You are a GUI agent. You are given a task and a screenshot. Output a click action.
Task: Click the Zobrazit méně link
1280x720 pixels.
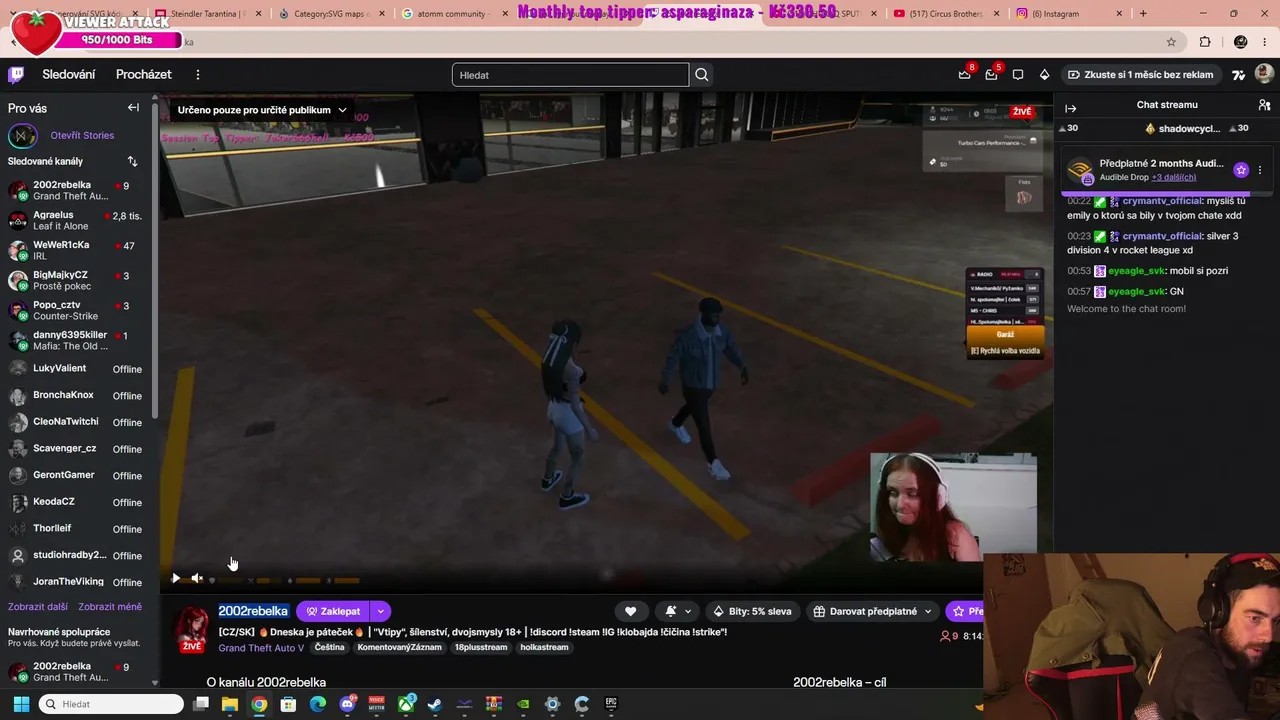(110, 607)
